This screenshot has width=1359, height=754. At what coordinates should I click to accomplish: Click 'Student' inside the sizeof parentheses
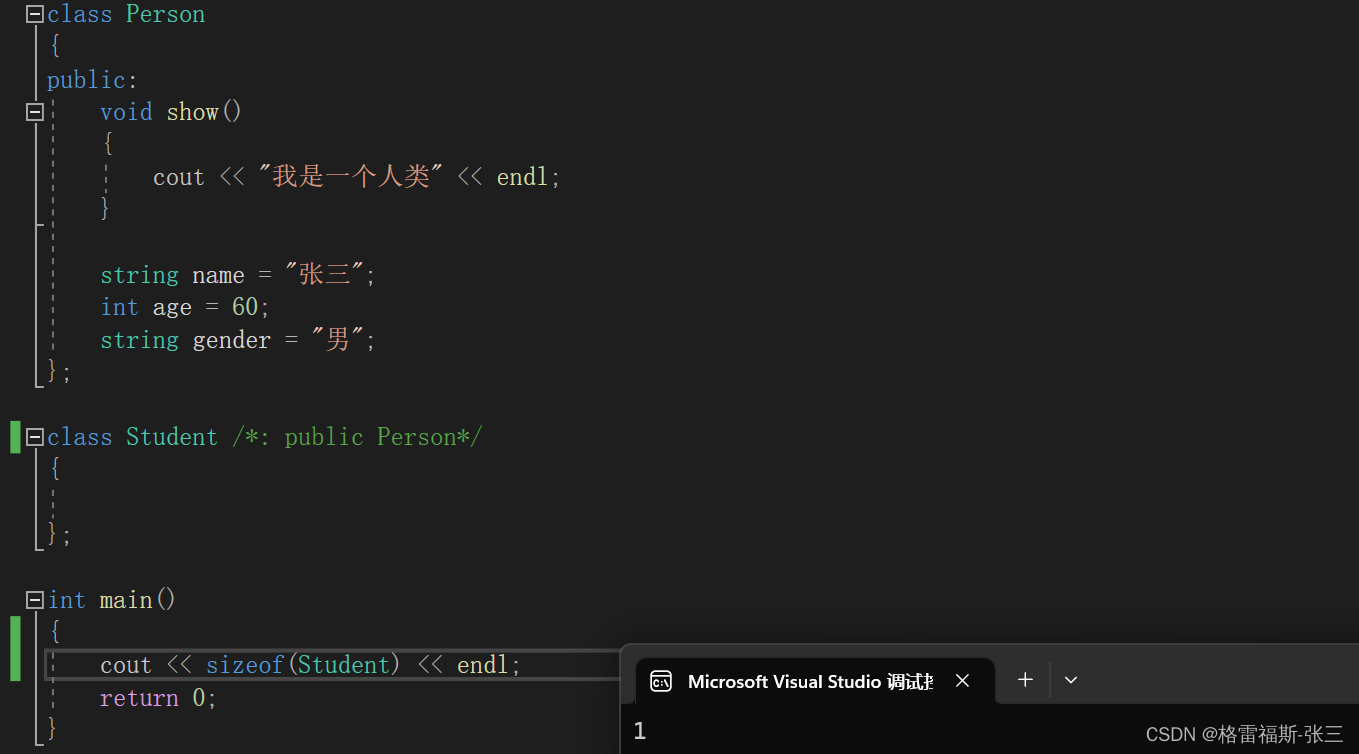click(x=344, y=665)
